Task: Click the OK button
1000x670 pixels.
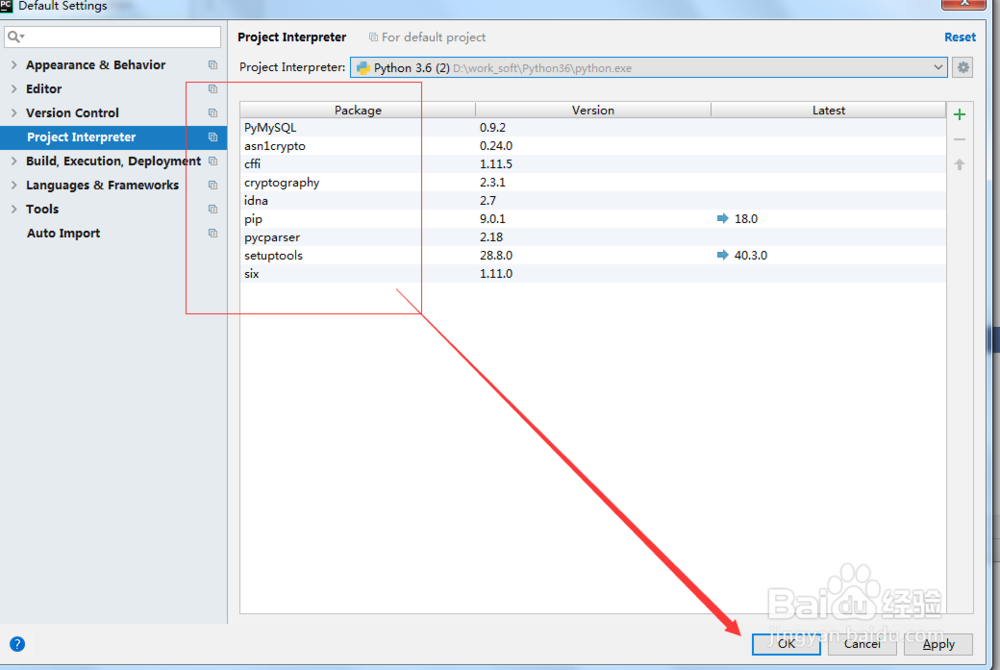Action: 786,644
